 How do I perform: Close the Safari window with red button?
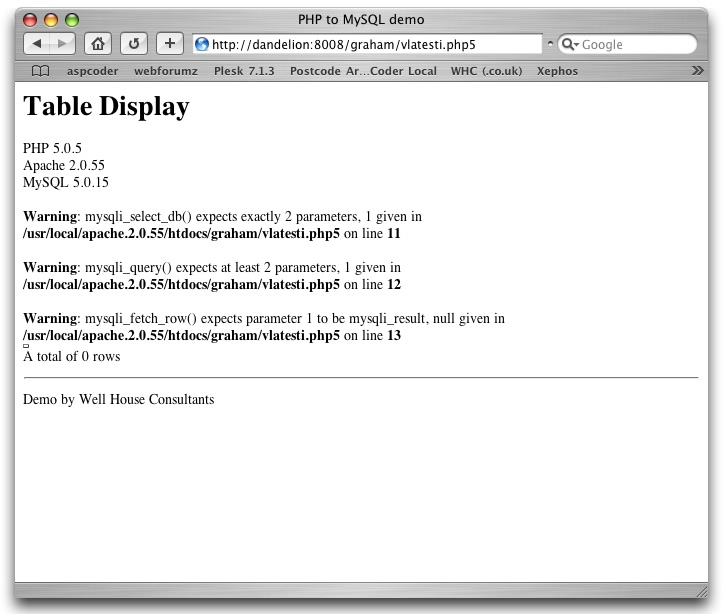coord(30,20)
